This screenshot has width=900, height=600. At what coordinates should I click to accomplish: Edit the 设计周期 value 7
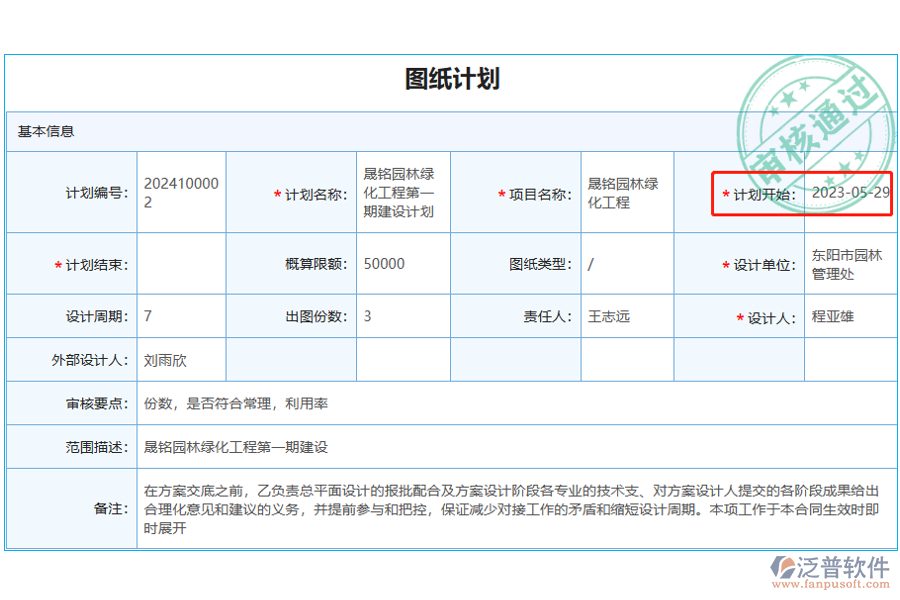point(181,316)
